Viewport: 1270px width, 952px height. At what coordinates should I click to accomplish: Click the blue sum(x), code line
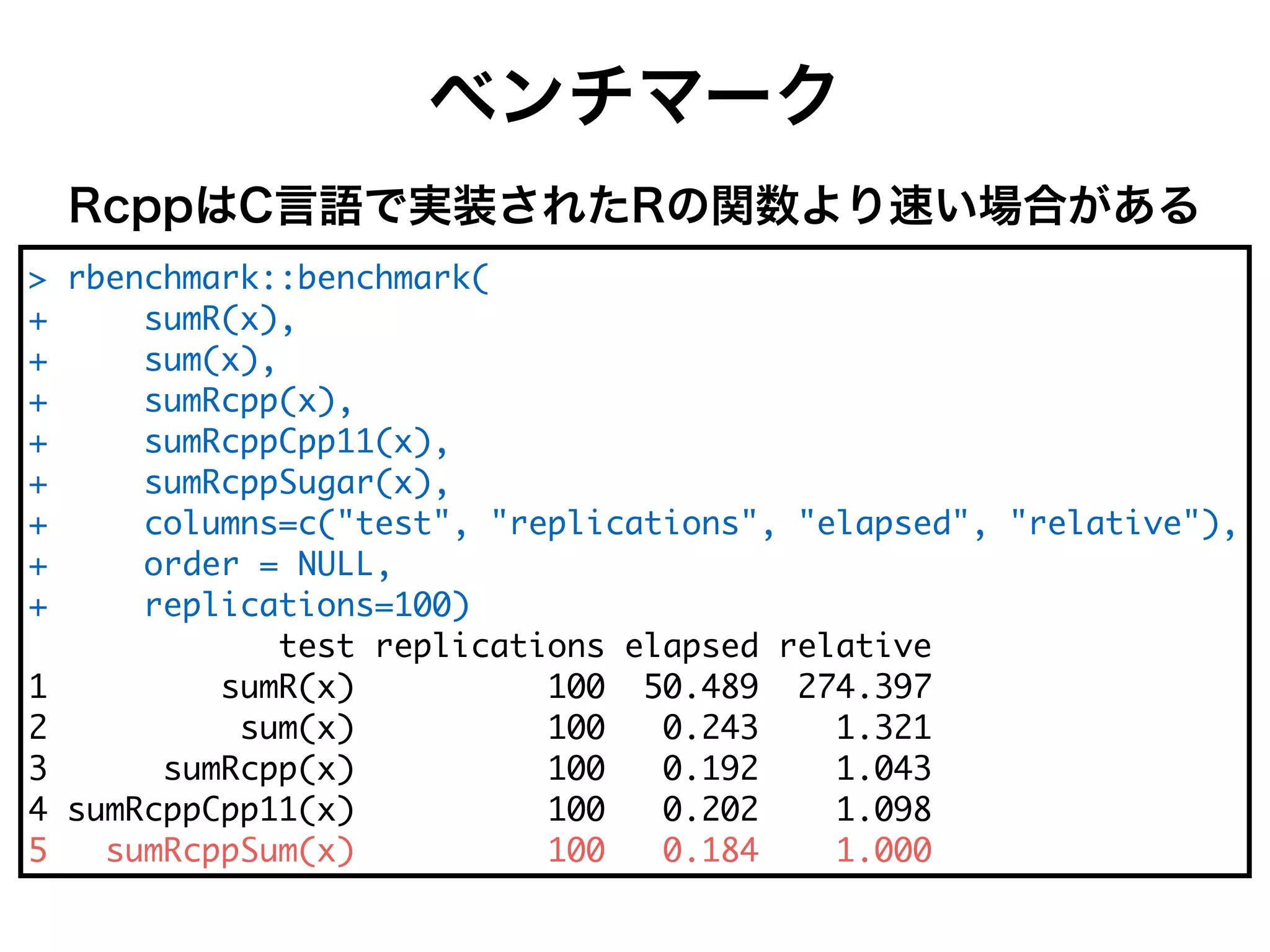pos(210,361)
